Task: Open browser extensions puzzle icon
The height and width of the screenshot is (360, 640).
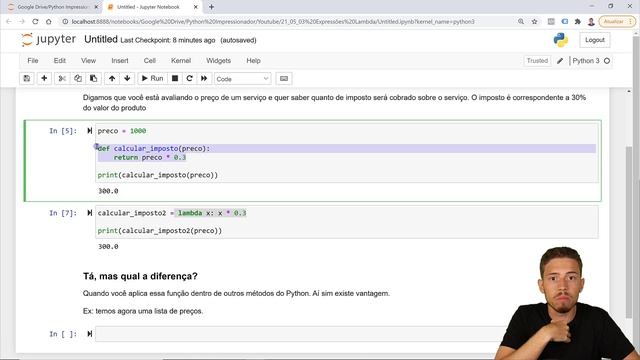Action: click(578, 21)
